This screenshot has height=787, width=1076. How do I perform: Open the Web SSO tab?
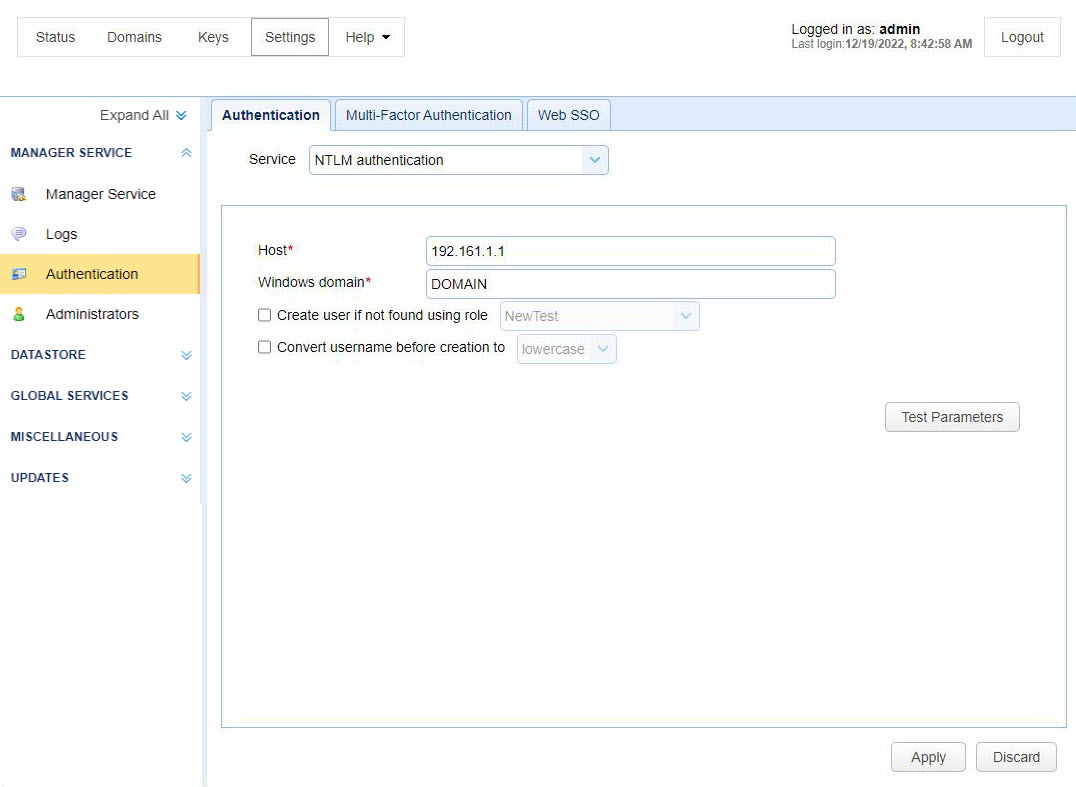pos(568,115)
